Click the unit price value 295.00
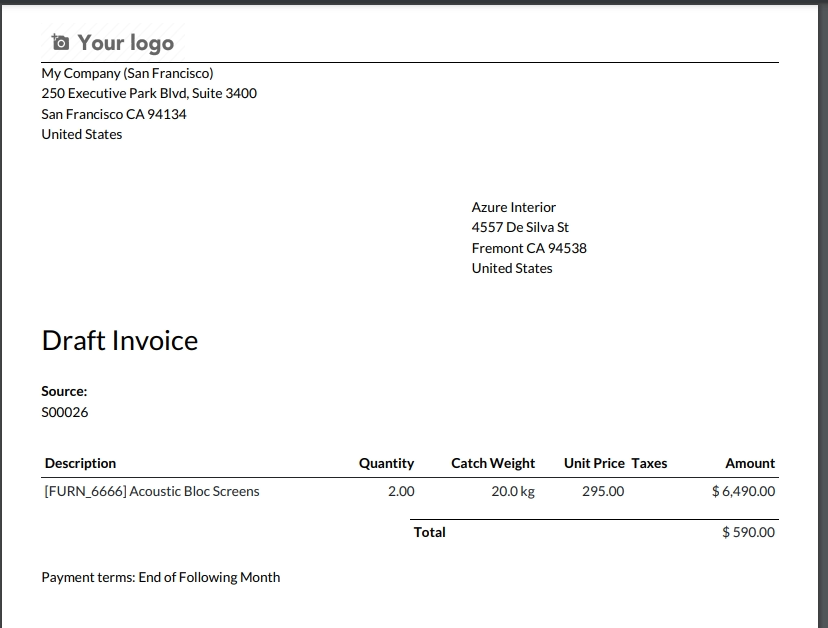The image size is (828, 628). pos(603,491)
